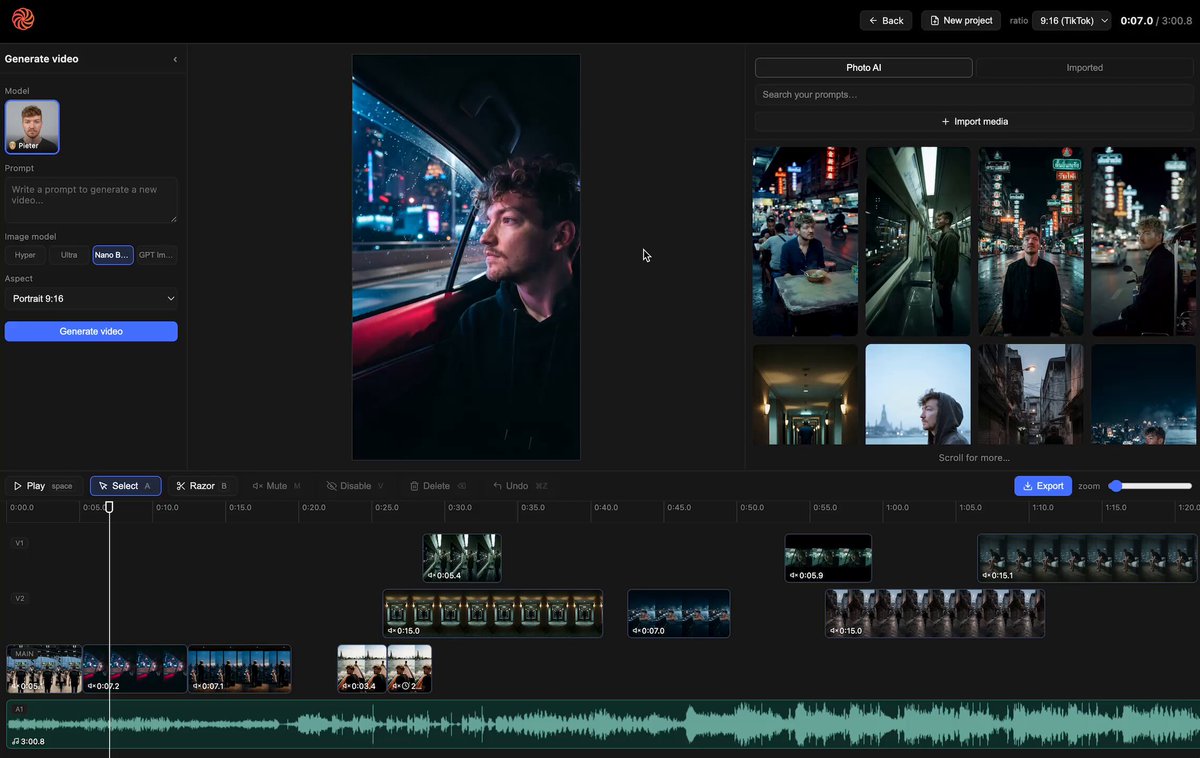Focus the video prompt text box
The image size is (1200, 758).
(x=91, y=200)
